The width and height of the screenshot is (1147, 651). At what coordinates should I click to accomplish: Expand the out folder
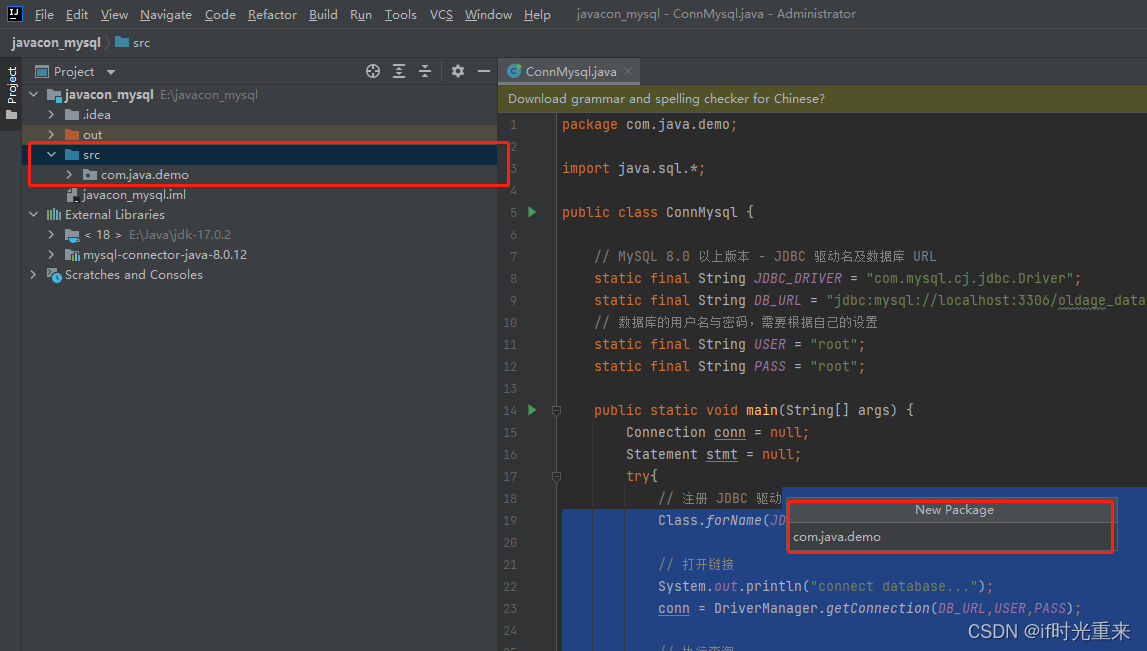pyautogui.click(x=51, y=135)
